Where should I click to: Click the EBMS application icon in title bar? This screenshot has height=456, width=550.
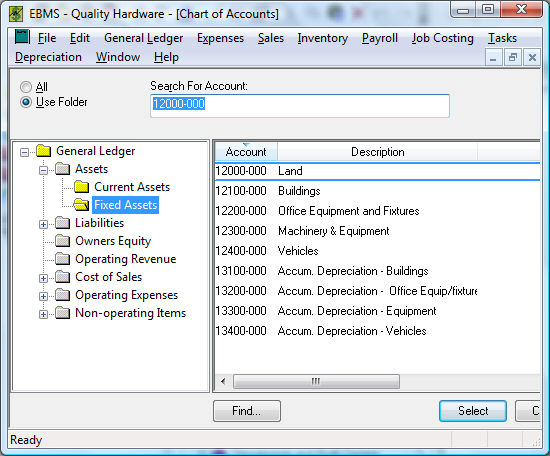click(16, 14)
